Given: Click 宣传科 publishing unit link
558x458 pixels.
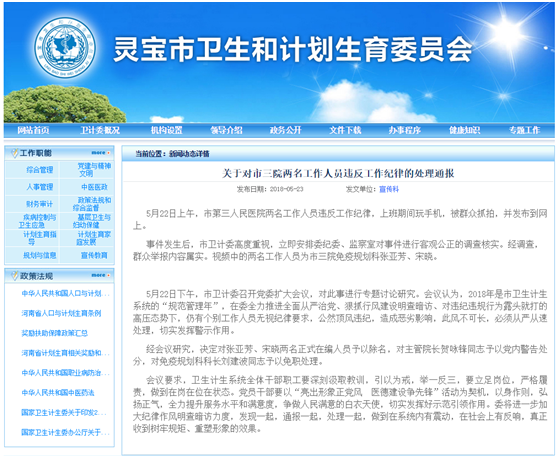Looking at the screenshot, I should pos(389,189).
